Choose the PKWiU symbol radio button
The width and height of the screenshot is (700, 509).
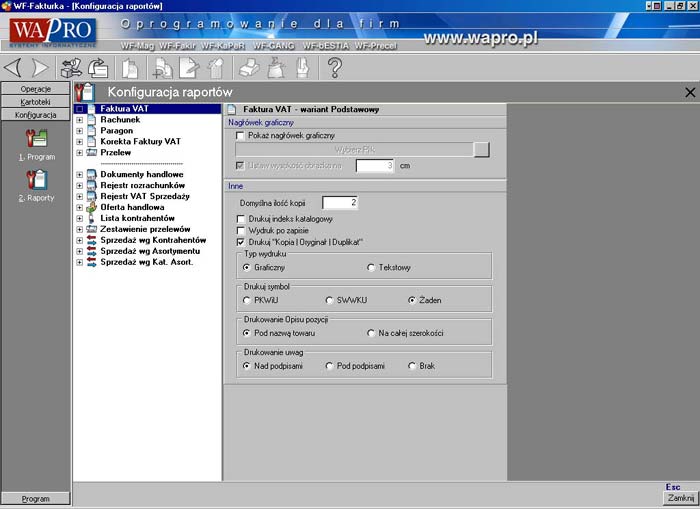(247, 300)
